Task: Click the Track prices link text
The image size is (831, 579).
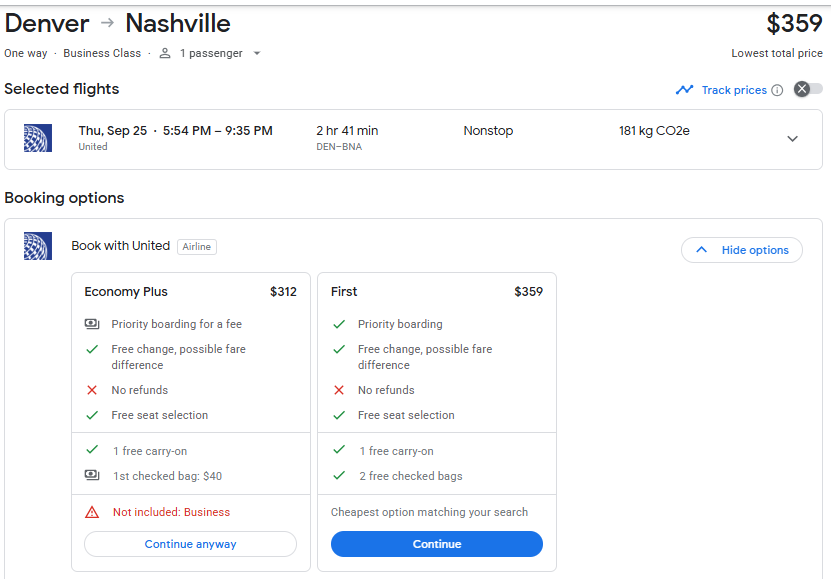Action: [x=734, y=90]
